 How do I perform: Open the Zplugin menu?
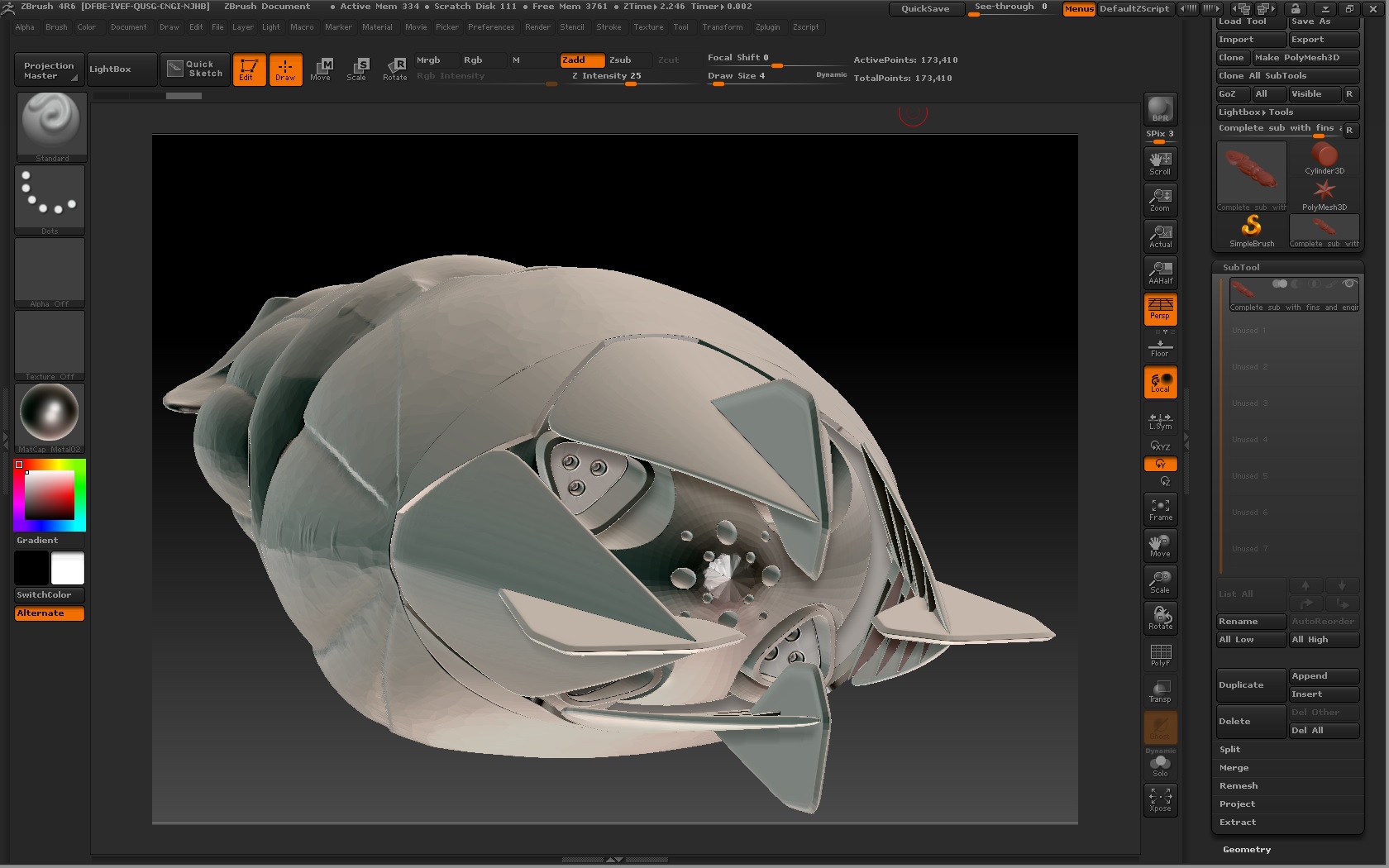[767, 27]
